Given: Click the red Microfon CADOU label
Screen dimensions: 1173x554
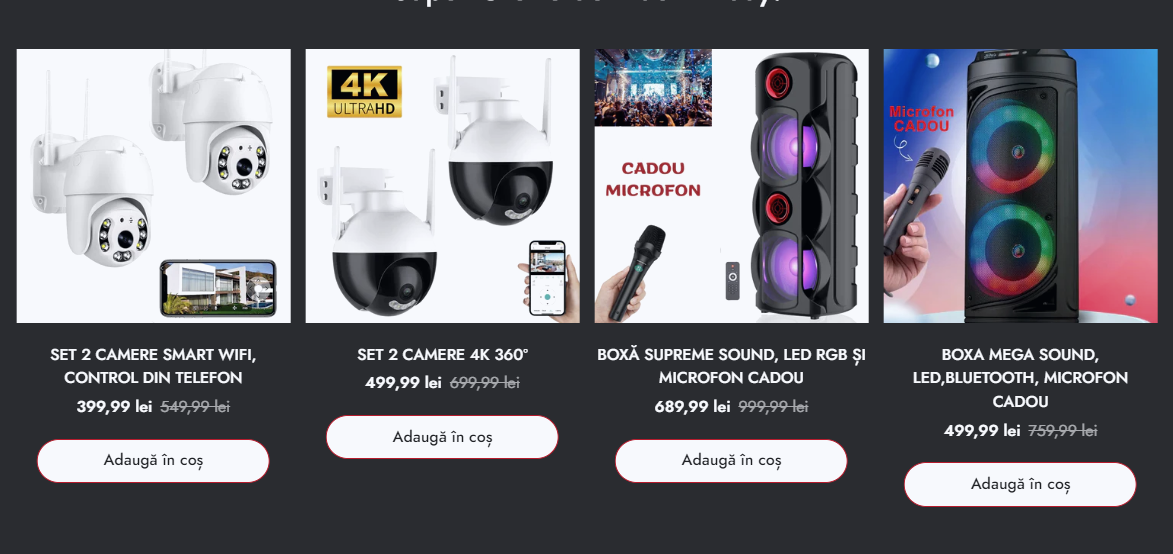Looking at the screenshot, I should tap(921, 119).
